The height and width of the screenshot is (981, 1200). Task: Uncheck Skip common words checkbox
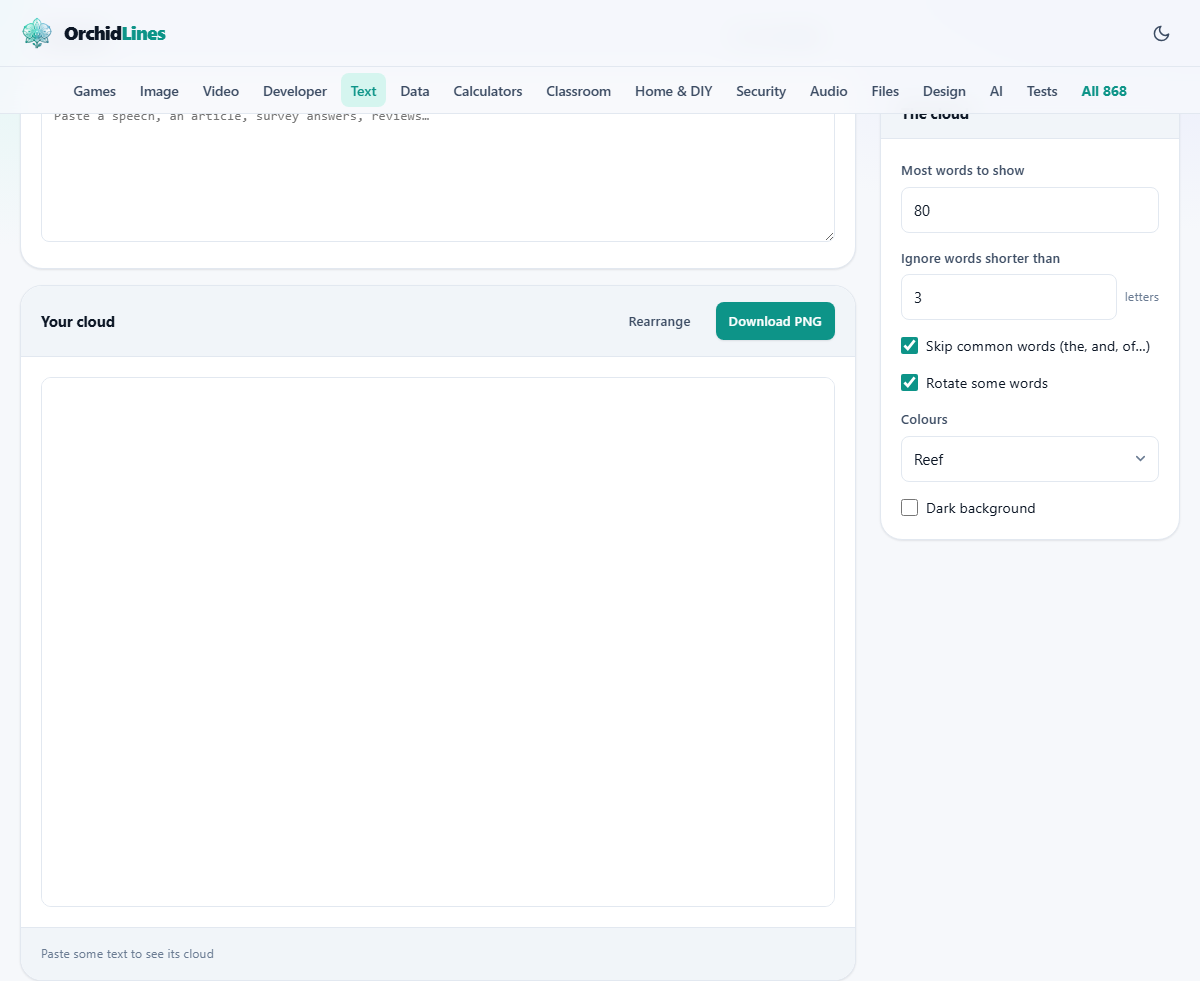click(x=910, y=346)
